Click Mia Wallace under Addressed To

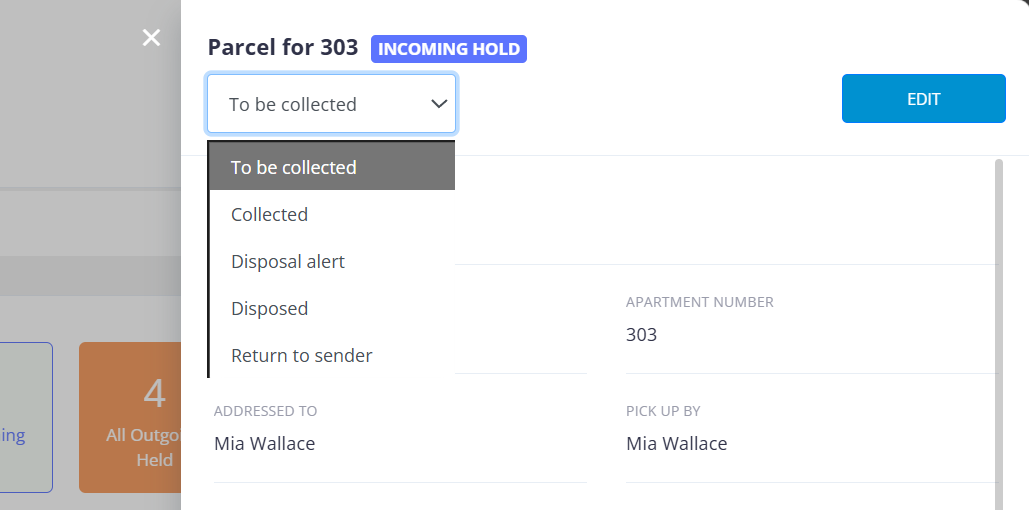[x=264, y=444]
